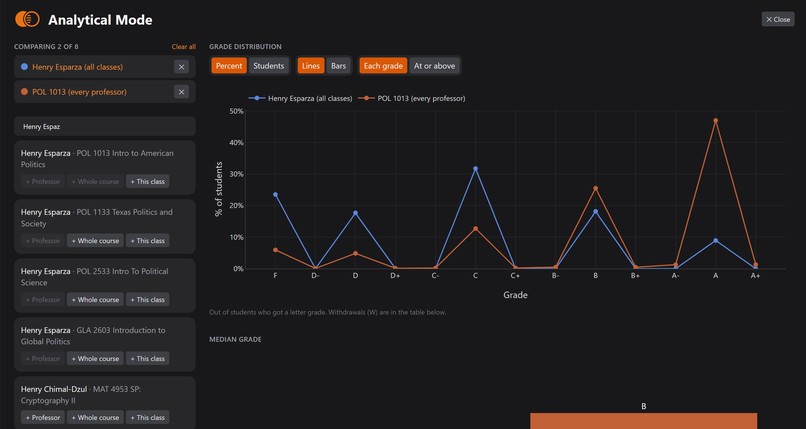The width and height of the screenshot is (806, 429).
Task: Toggle Henry Esparza series in chart legend
Action: [300, 98]
